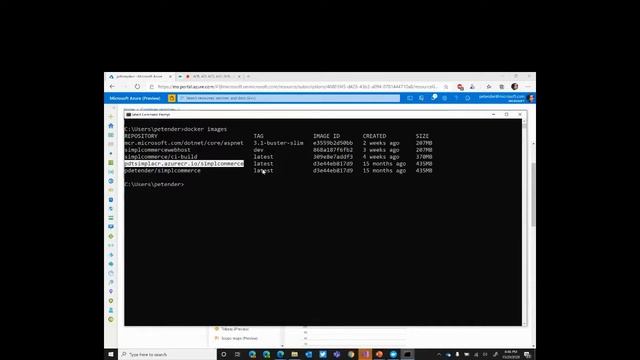This screenshot has height=360, width=640.
Task: Click the REPOSITORY column header
Action: pos(141,136)
